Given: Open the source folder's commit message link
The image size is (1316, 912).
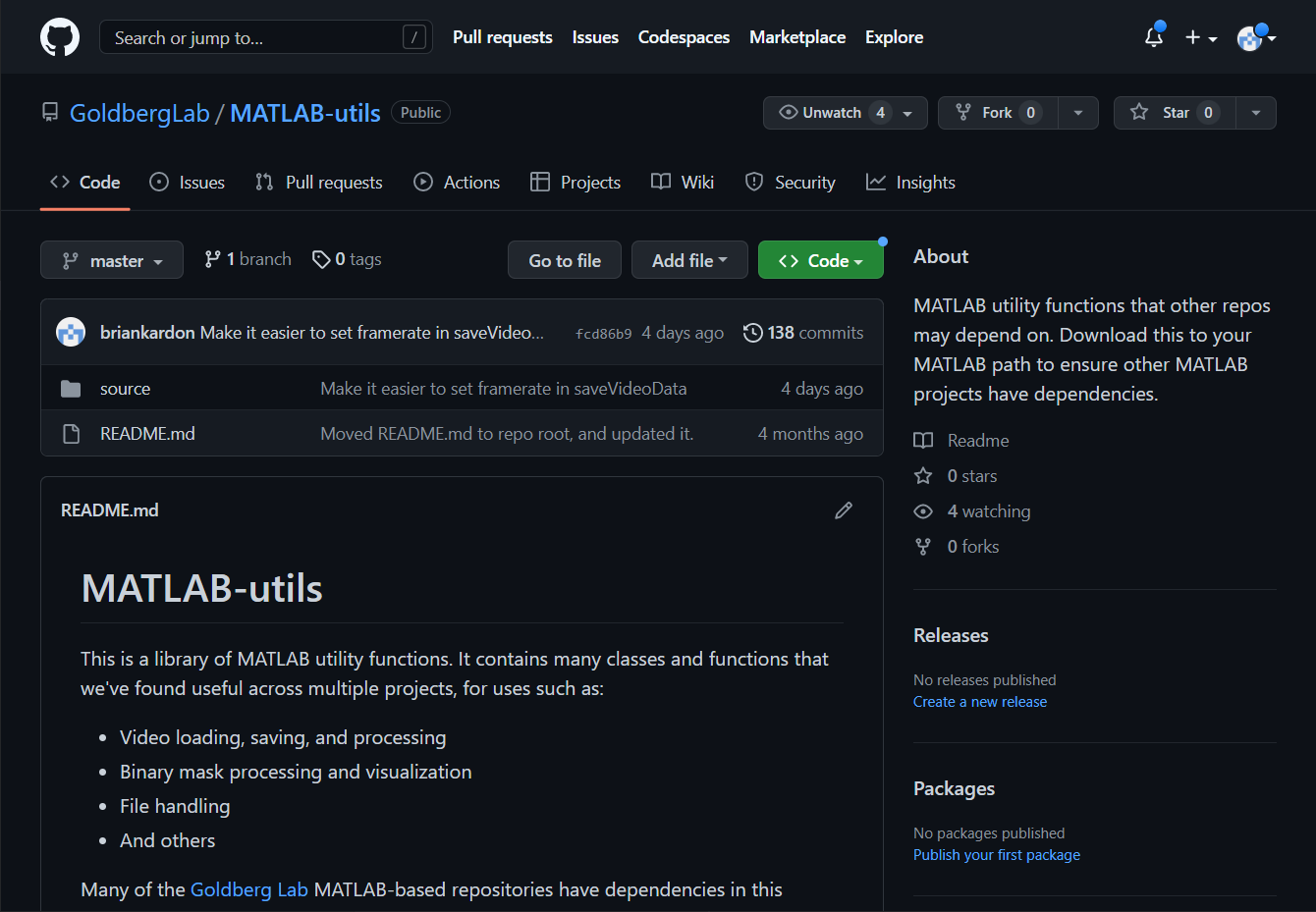Looking at the screenshot, I should (x=504, y=389).
